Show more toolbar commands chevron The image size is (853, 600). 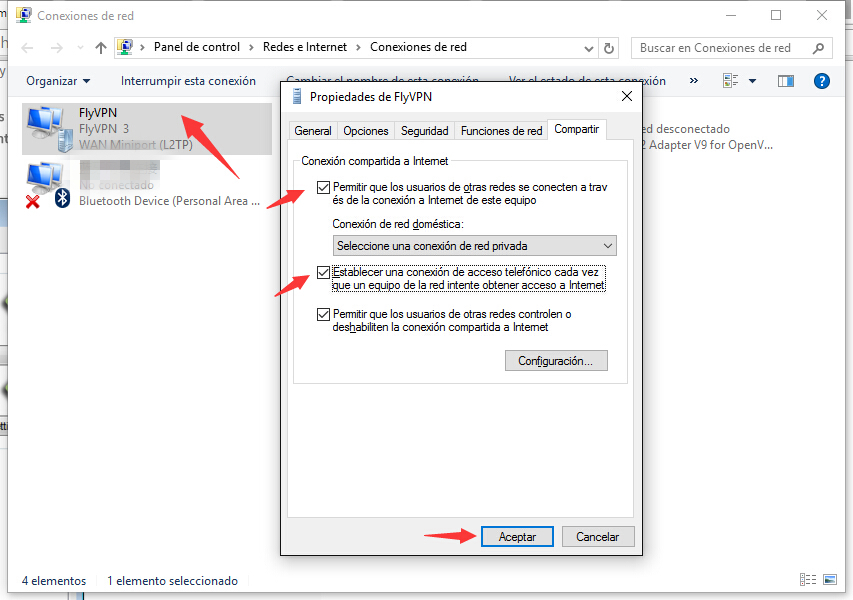click(694, 81)
